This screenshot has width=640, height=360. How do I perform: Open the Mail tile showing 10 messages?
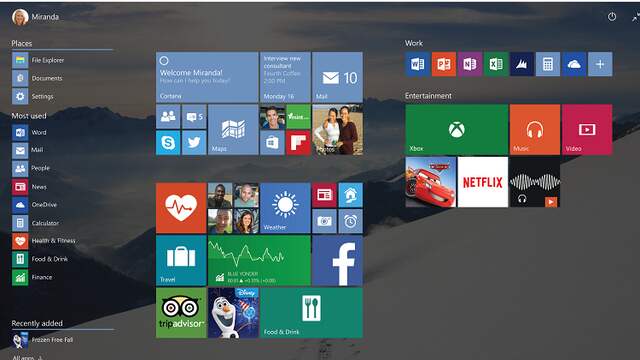click(337, 77)
